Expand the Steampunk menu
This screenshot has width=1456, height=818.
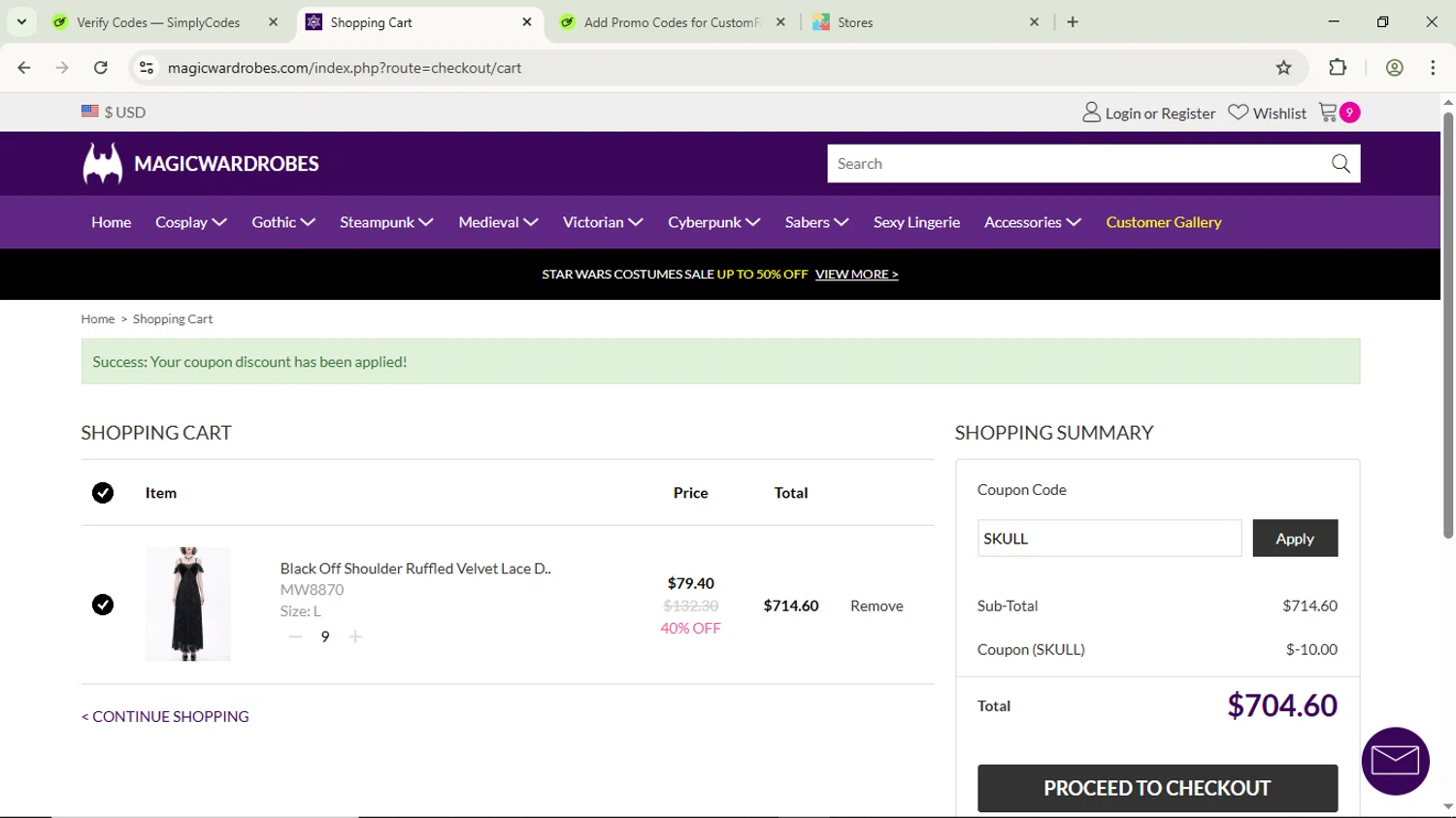pos(386,222)
